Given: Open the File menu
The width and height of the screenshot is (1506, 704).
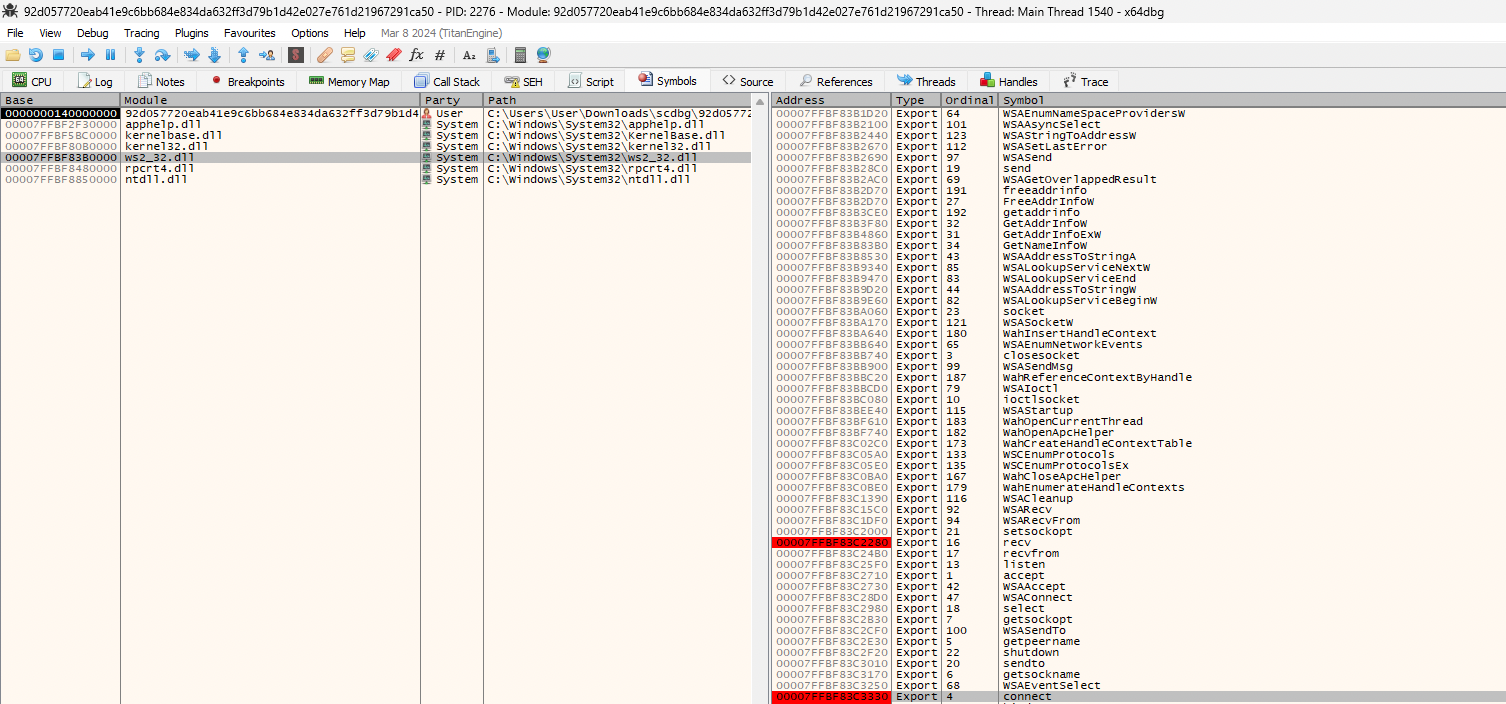Looking at the screenshot, I should point(15,33).
